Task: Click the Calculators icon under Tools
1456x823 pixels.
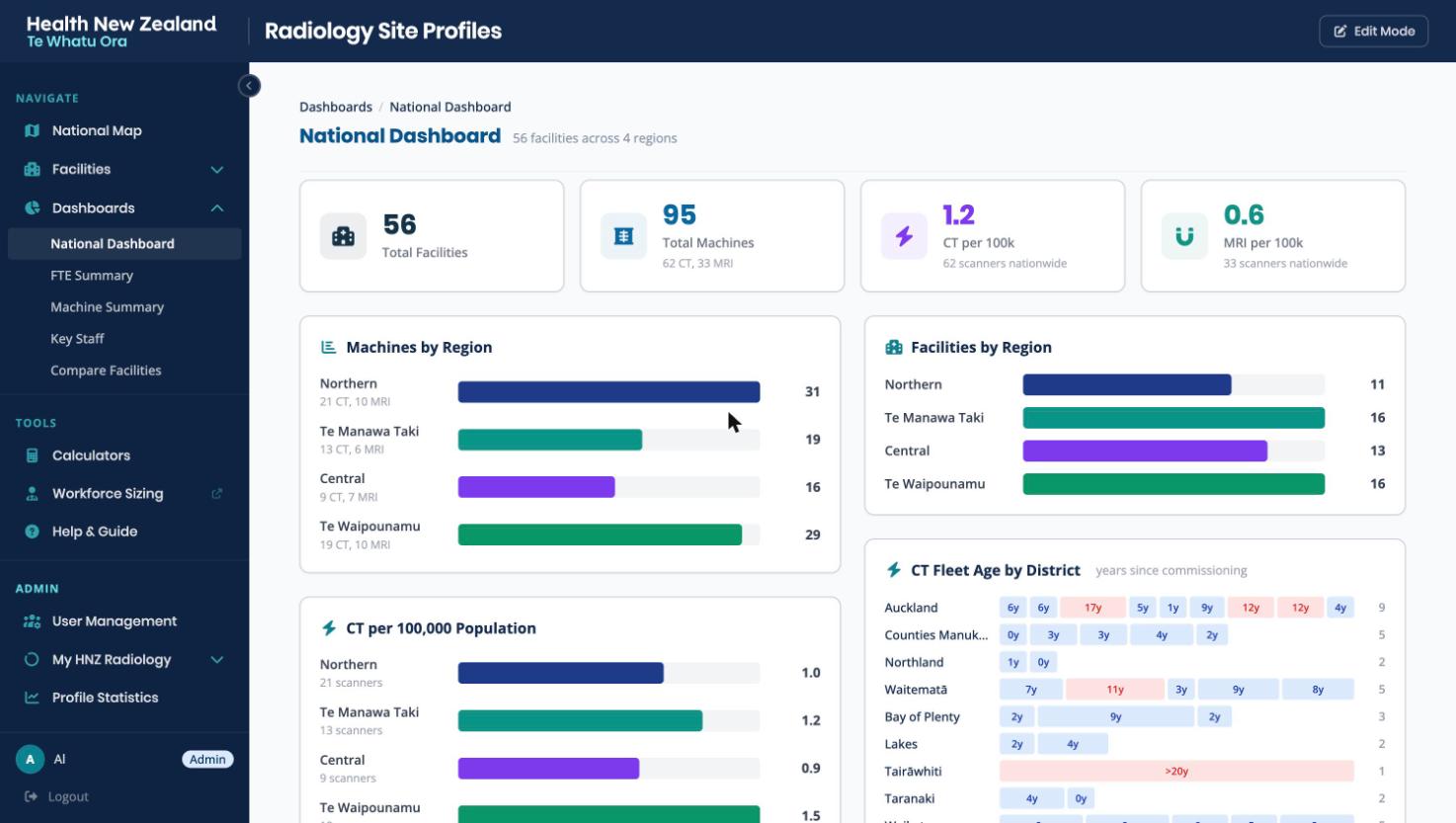Action: coord(32,455)
